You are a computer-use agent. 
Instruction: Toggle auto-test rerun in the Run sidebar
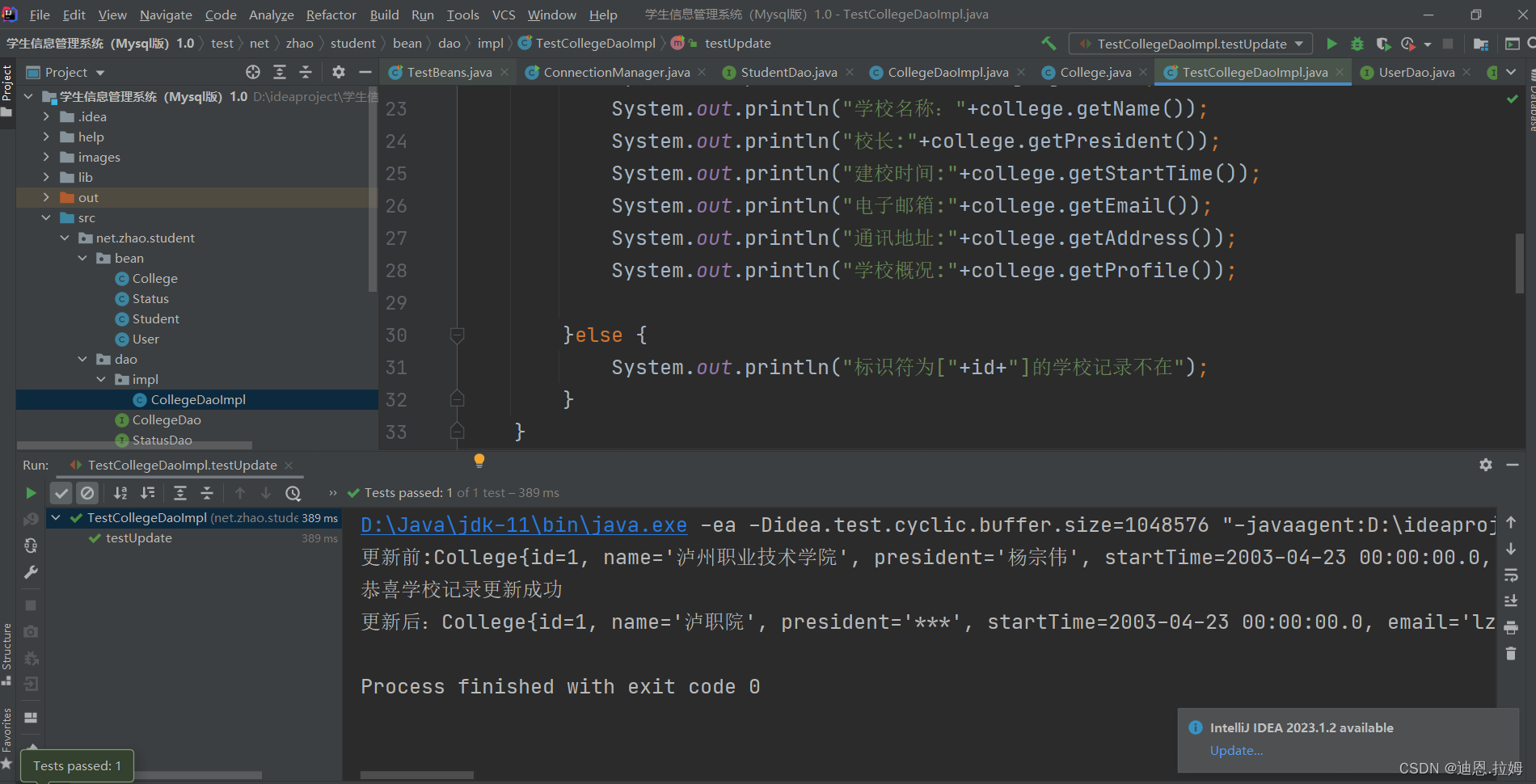coord(31,546)
